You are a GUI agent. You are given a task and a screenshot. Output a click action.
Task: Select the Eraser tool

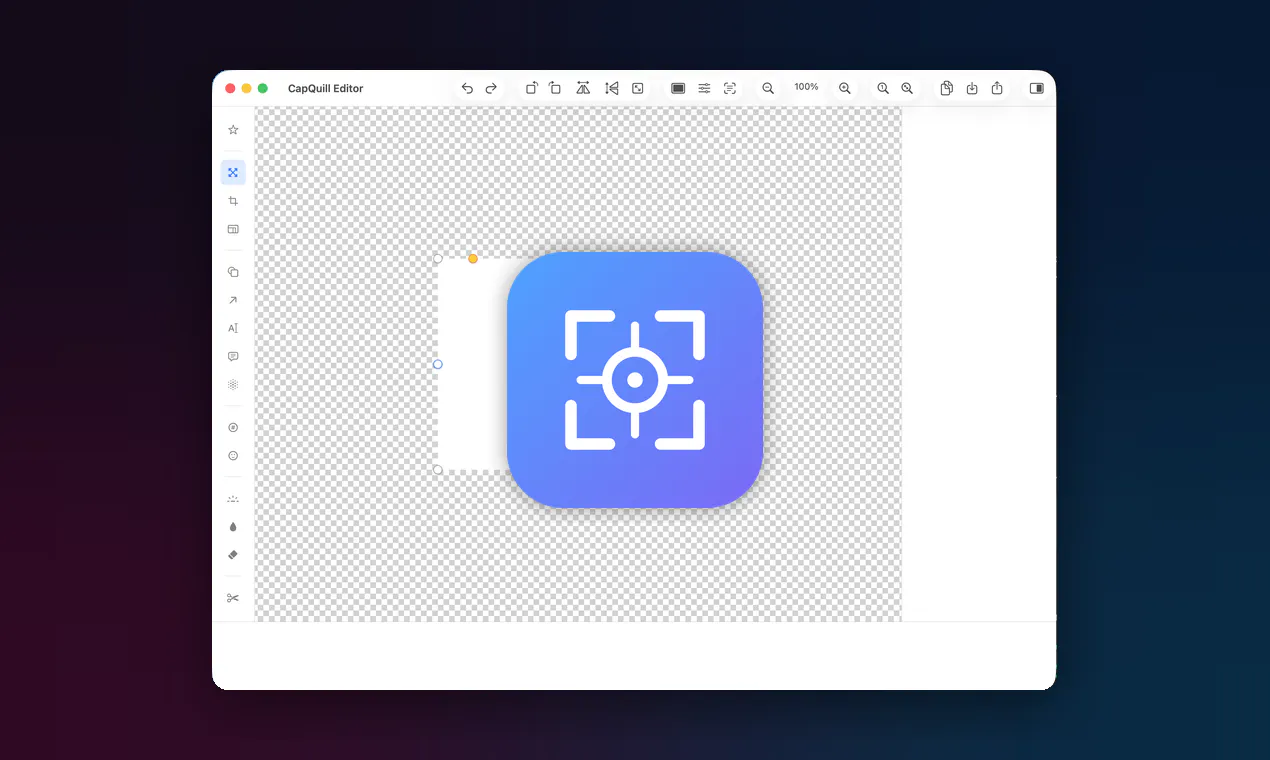(x=233, y=554)
